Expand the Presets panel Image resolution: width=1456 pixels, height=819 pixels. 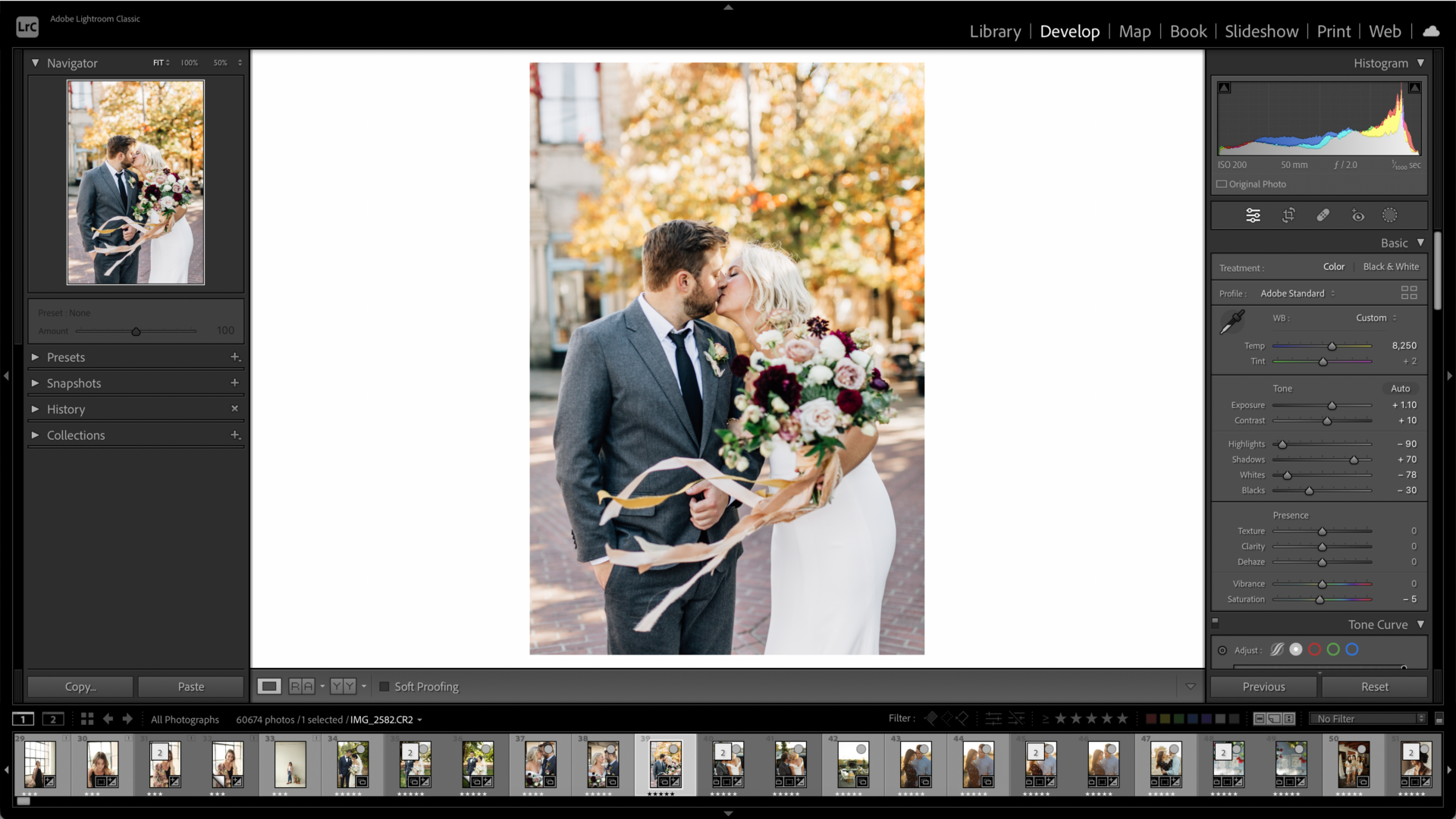point(66,357)
